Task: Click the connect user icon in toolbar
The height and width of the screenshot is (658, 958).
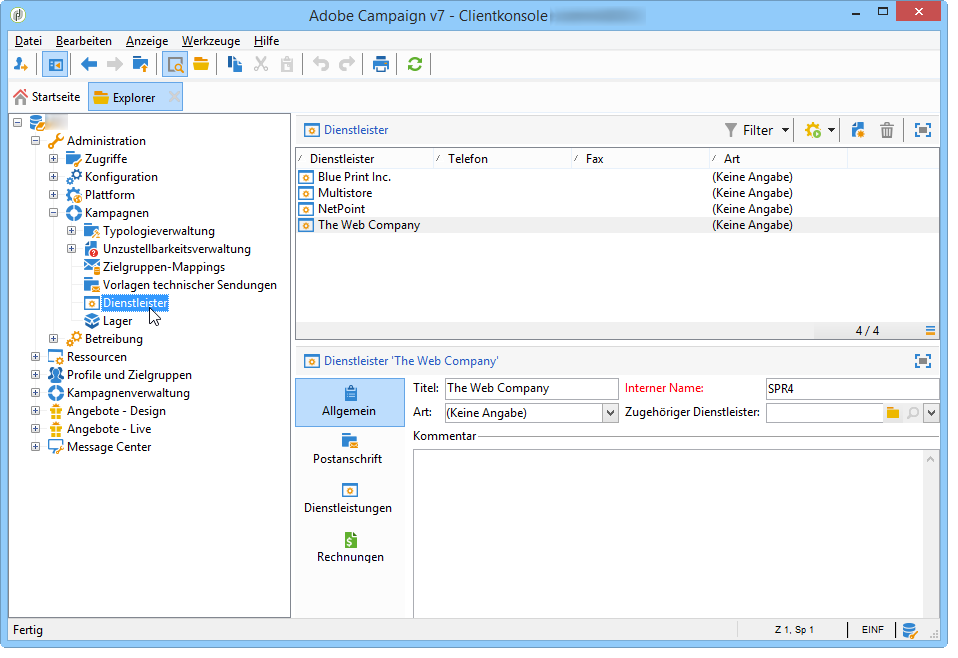Action: [x=21, y=64]
